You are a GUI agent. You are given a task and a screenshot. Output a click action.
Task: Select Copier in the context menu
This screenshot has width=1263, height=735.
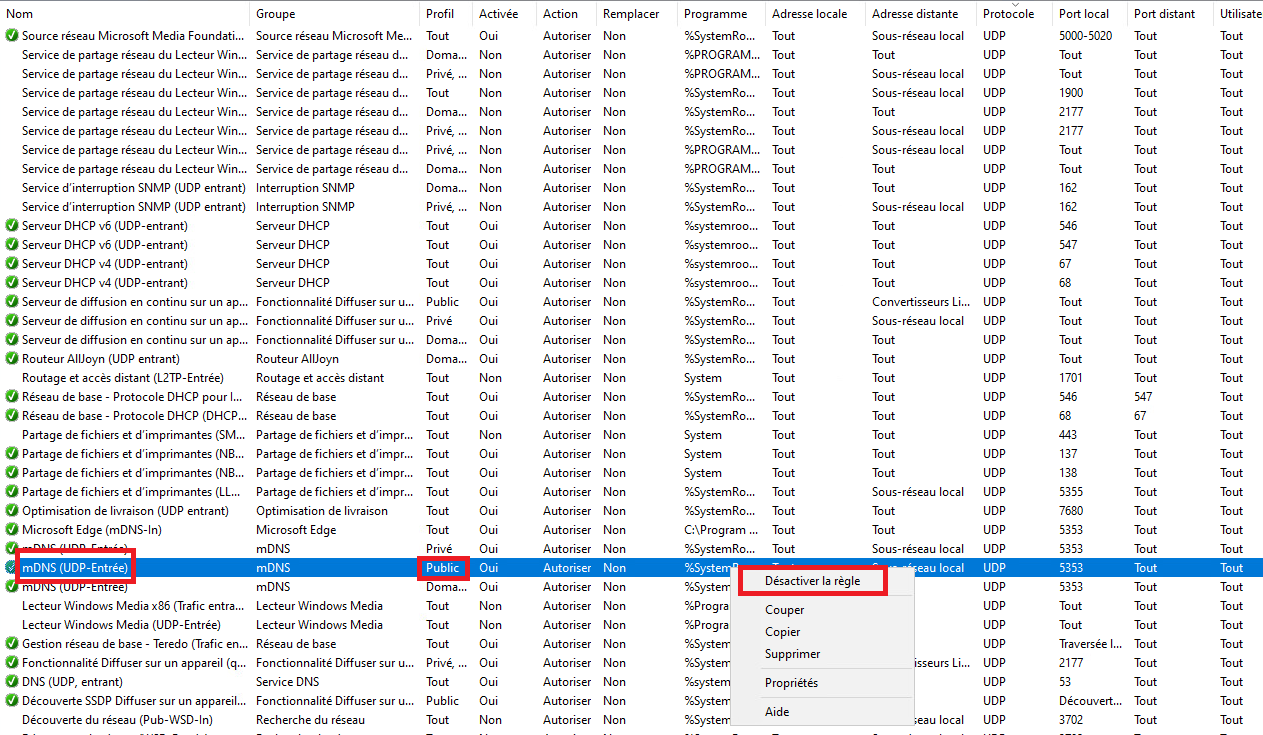coord(783,632)
